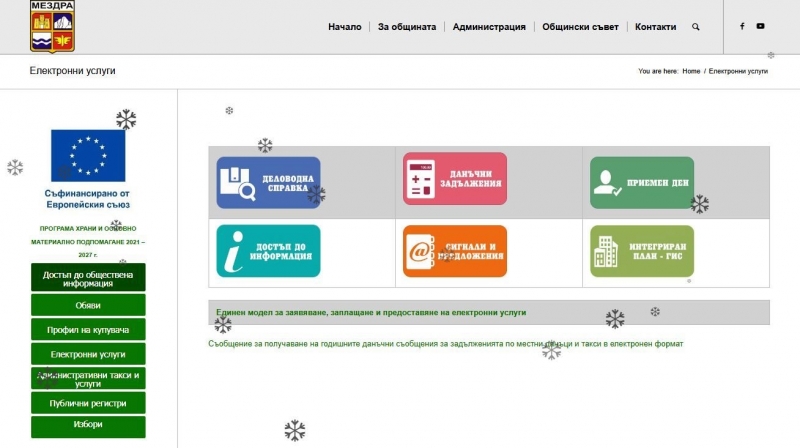This screenshot has height=448, width=800.
Task: Open the Достъп до информация tile
Action: point(268,251)
